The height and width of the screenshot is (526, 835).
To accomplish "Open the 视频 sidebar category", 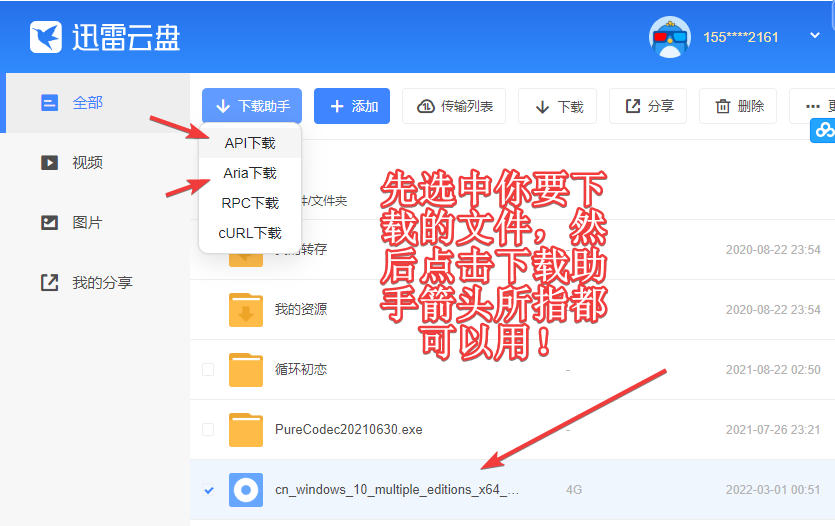I will pyautogui.click(x=95, y=162).
